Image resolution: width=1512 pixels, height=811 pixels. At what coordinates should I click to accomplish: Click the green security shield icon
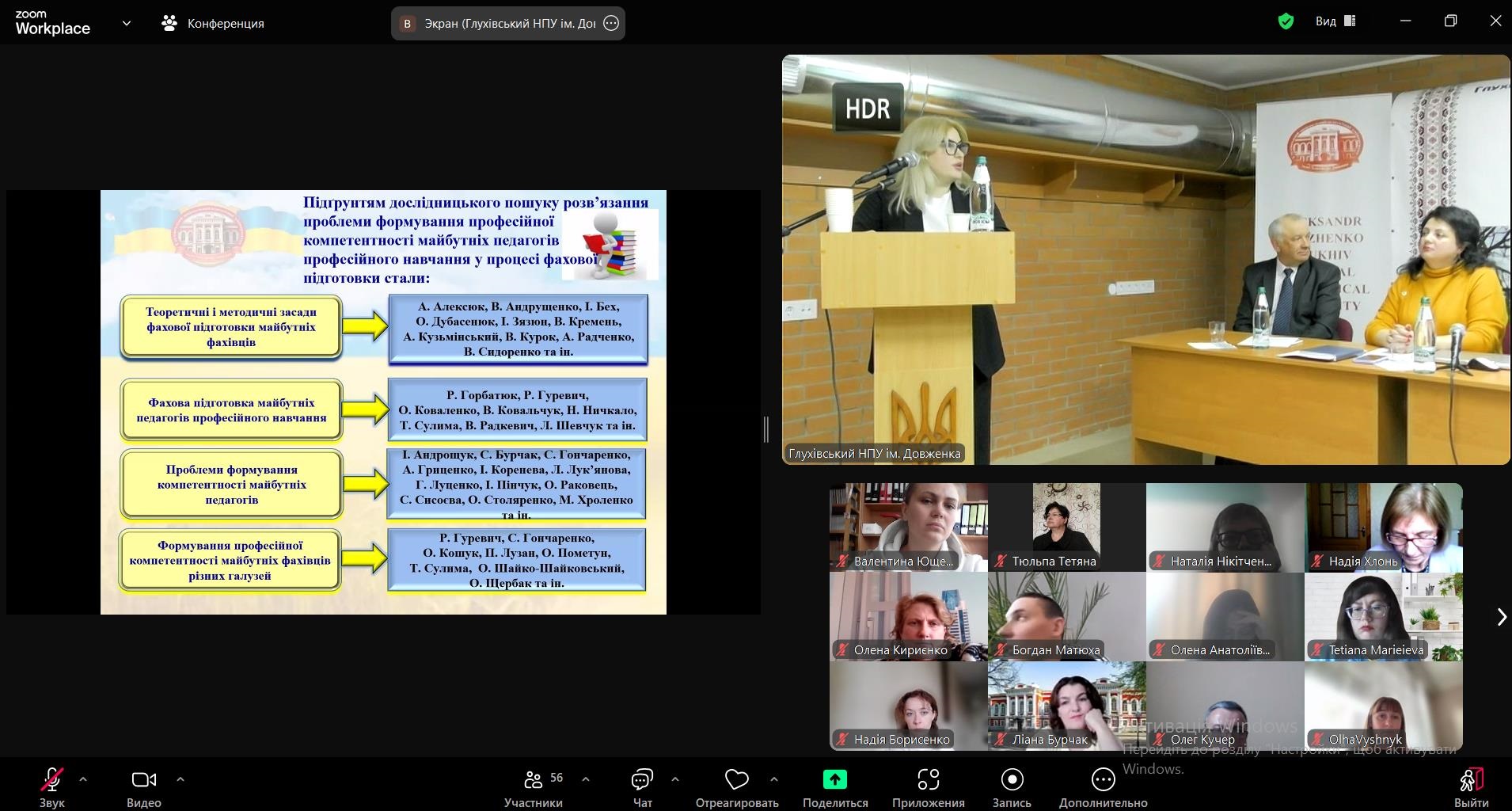point(1286,22)
